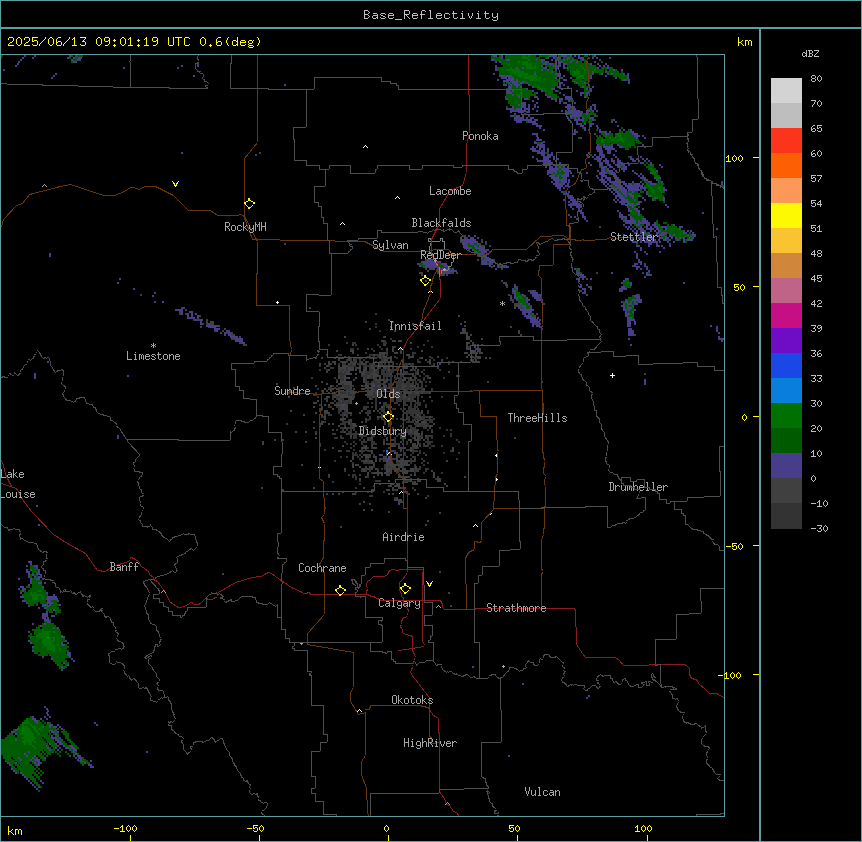Click the Blackfalds city label
The height and width of the screenshot is (842, 862).
point(441,223)
